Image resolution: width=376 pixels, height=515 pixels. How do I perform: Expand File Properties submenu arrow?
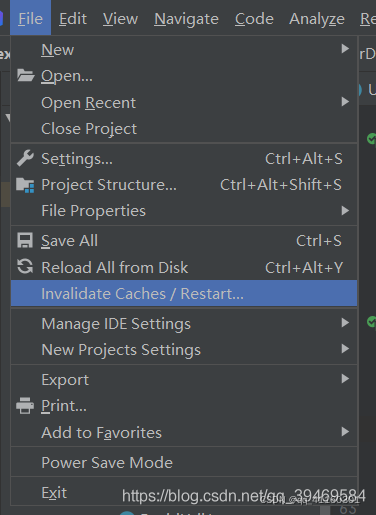click(x=345, y=210)
